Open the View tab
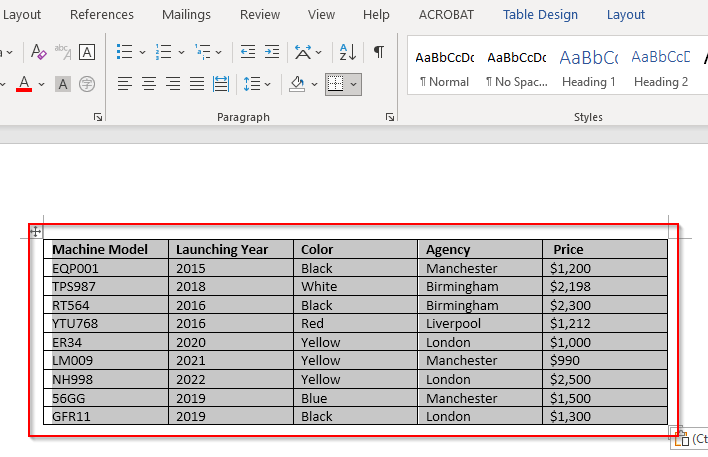The height and width of the screenshot is (457, 708). 321,15
